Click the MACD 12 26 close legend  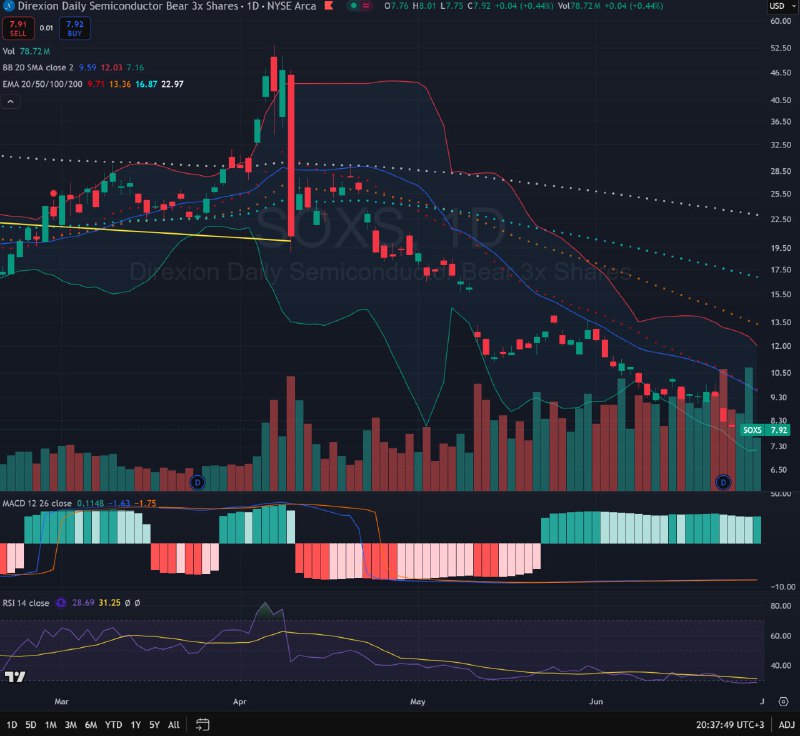tap(37, 503)
